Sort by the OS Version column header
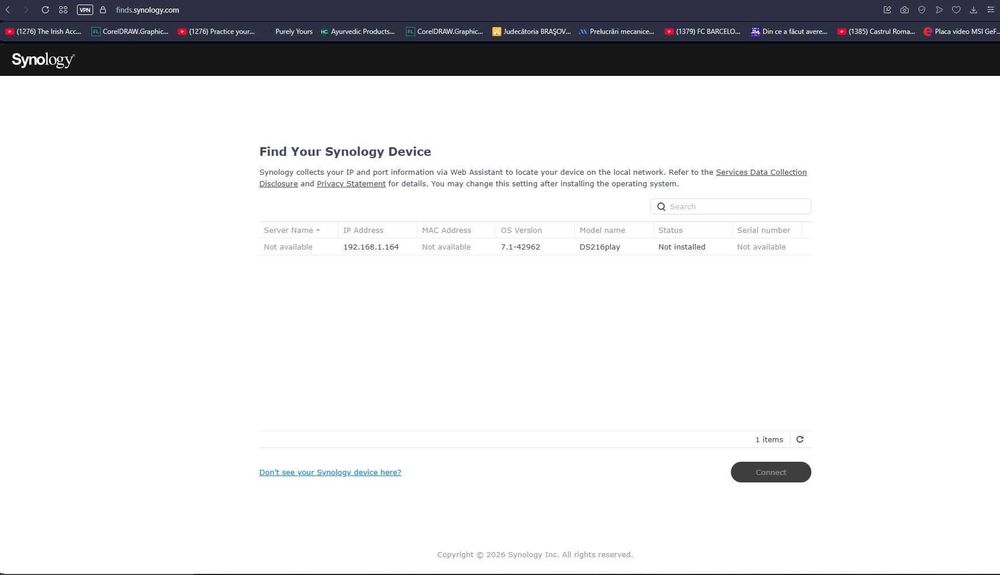Image resolution: width=1000 pixels, height=575 pixels. coord(535,230)
